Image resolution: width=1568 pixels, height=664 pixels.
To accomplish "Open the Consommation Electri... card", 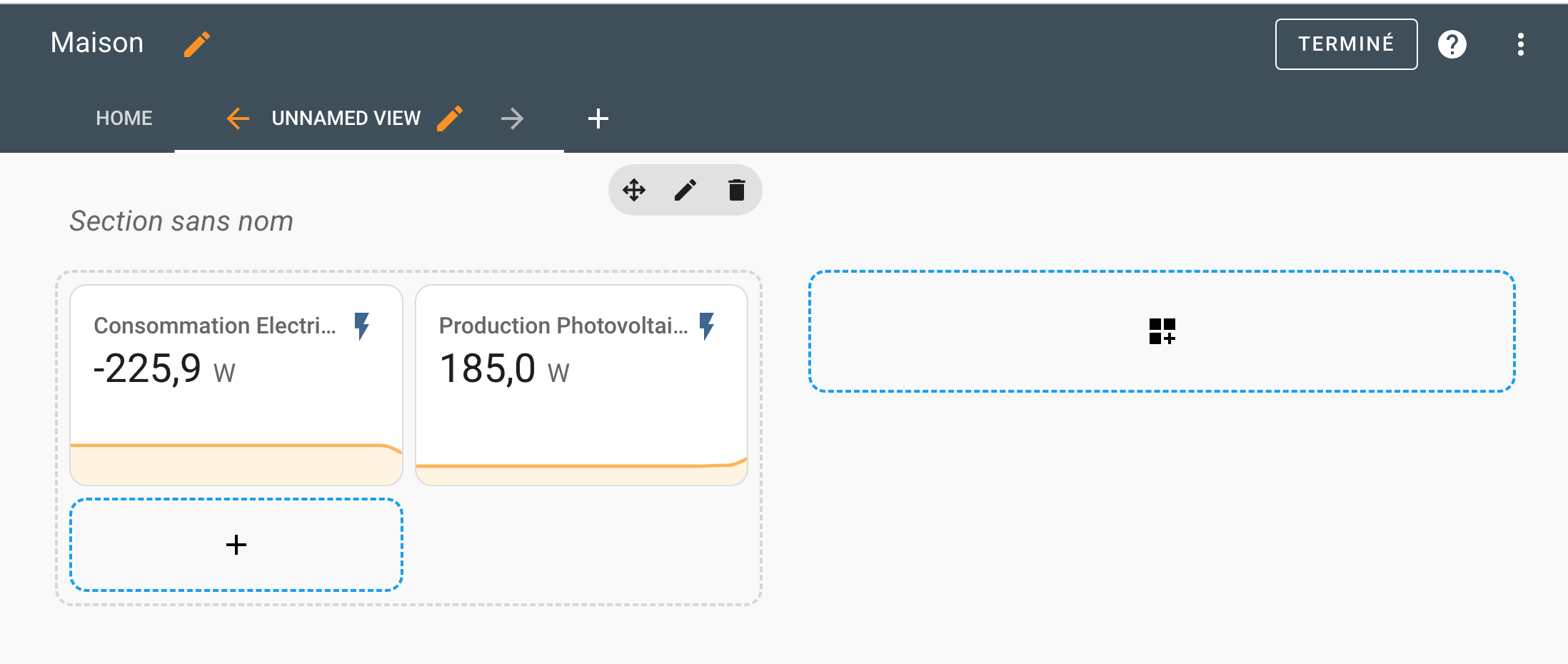I will [x=236, y=386].
